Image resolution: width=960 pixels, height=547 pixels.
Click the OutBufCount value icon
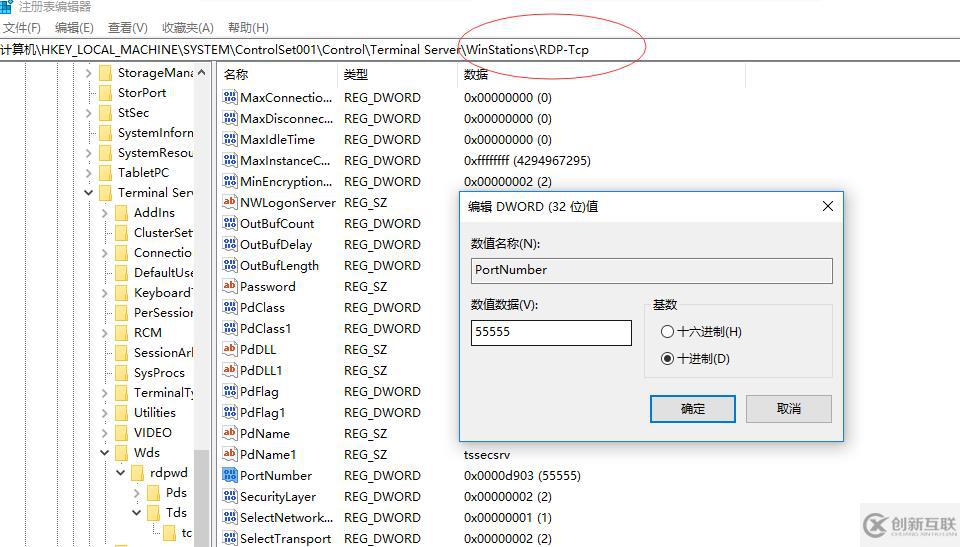(230, 224)
